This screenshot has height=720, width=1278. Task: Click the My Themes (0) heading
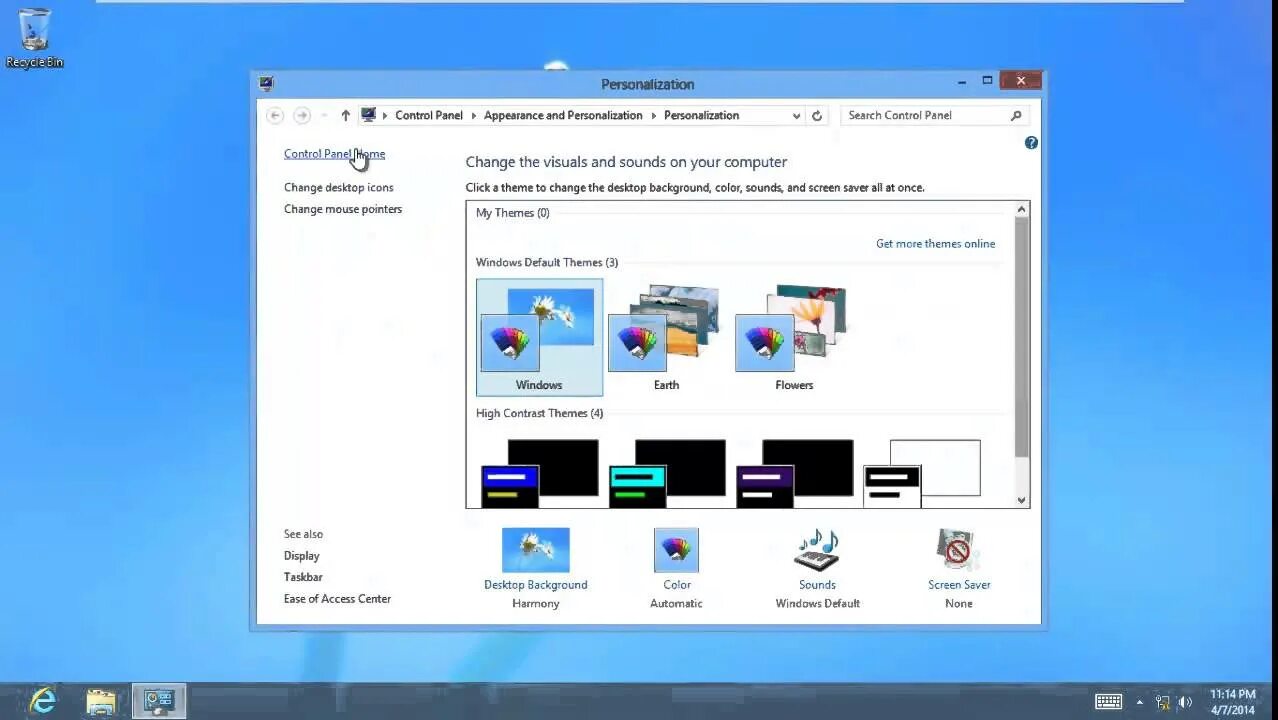click(x=512, y=213)
